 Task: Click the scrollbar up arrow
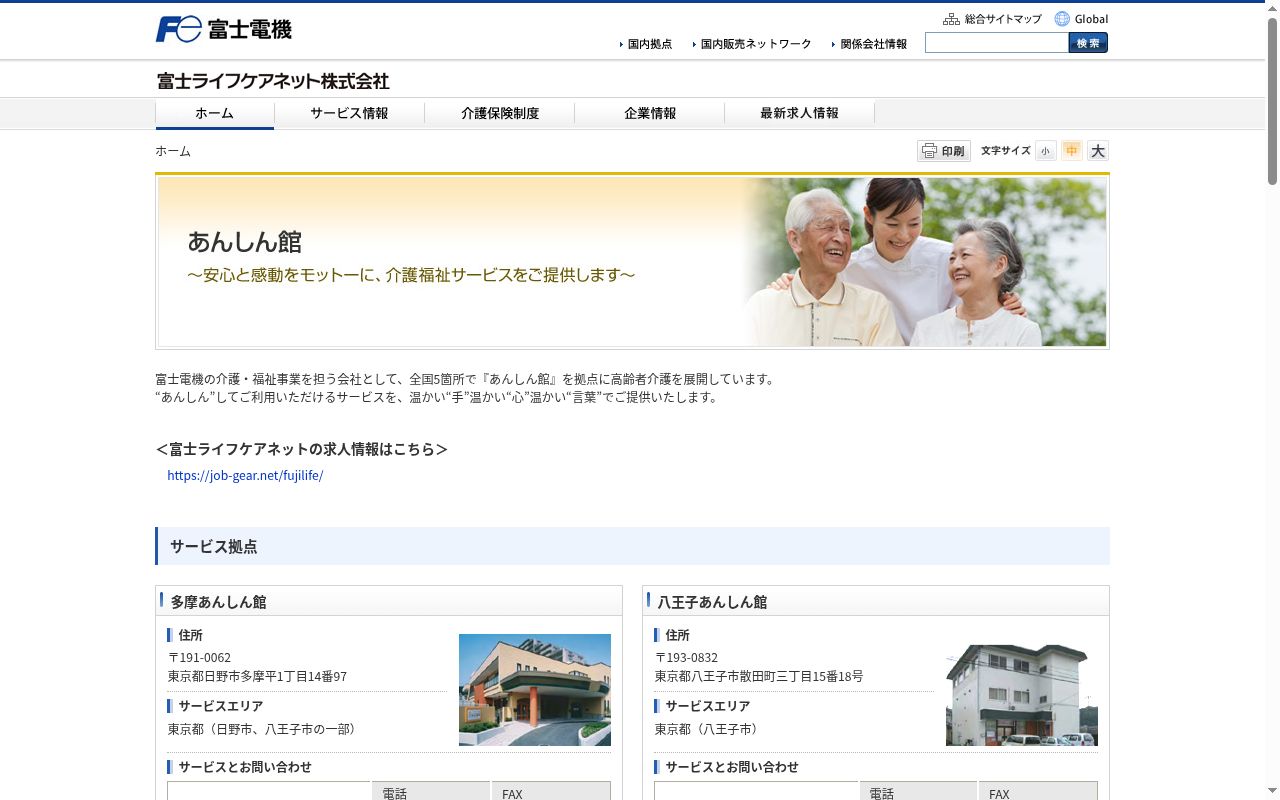(1272, 8)
